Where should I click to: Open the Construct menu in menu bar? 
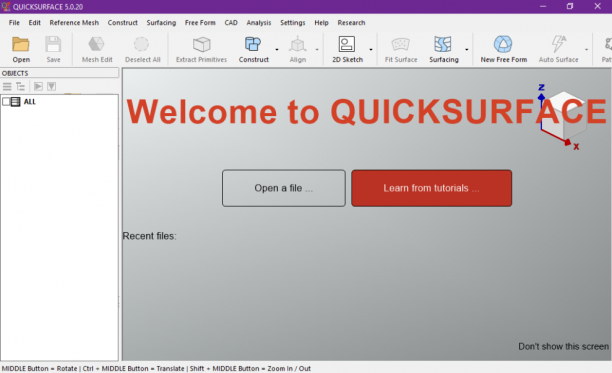click(x=123, y=23)
